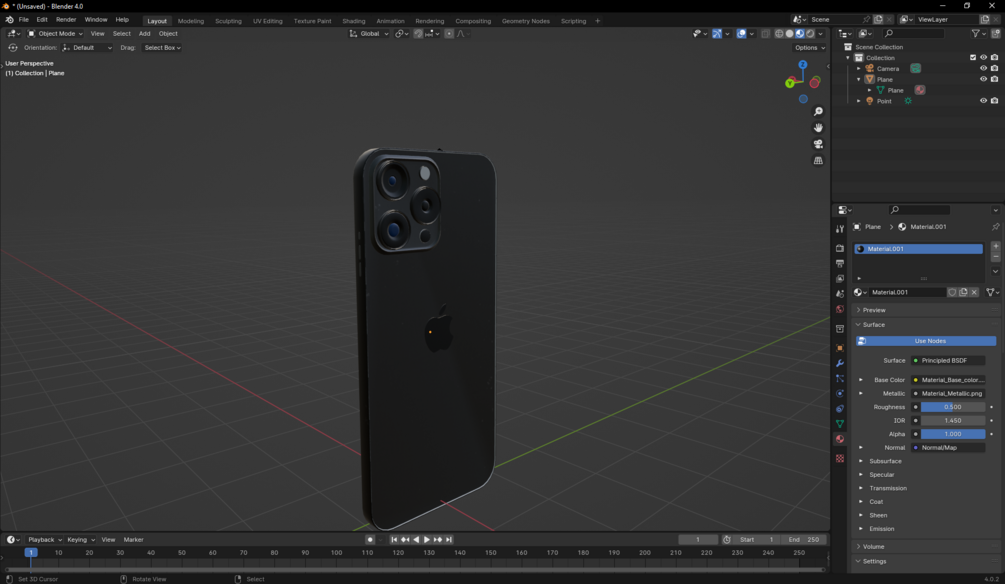Click the IOR 1.450 value field
Image resolution: width=1005 pixels, height=584 pixels.
(x=952, y=421)
